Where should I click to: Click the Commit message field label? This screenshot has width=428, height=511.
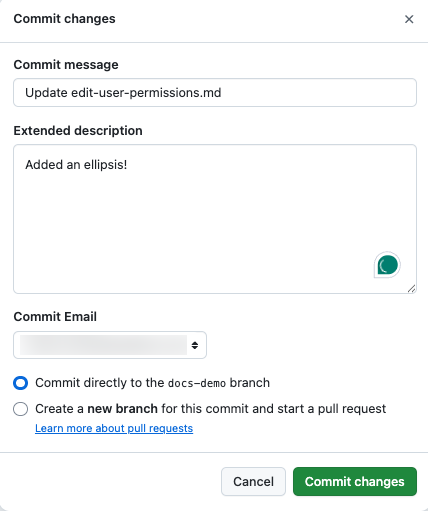(66, 65)
